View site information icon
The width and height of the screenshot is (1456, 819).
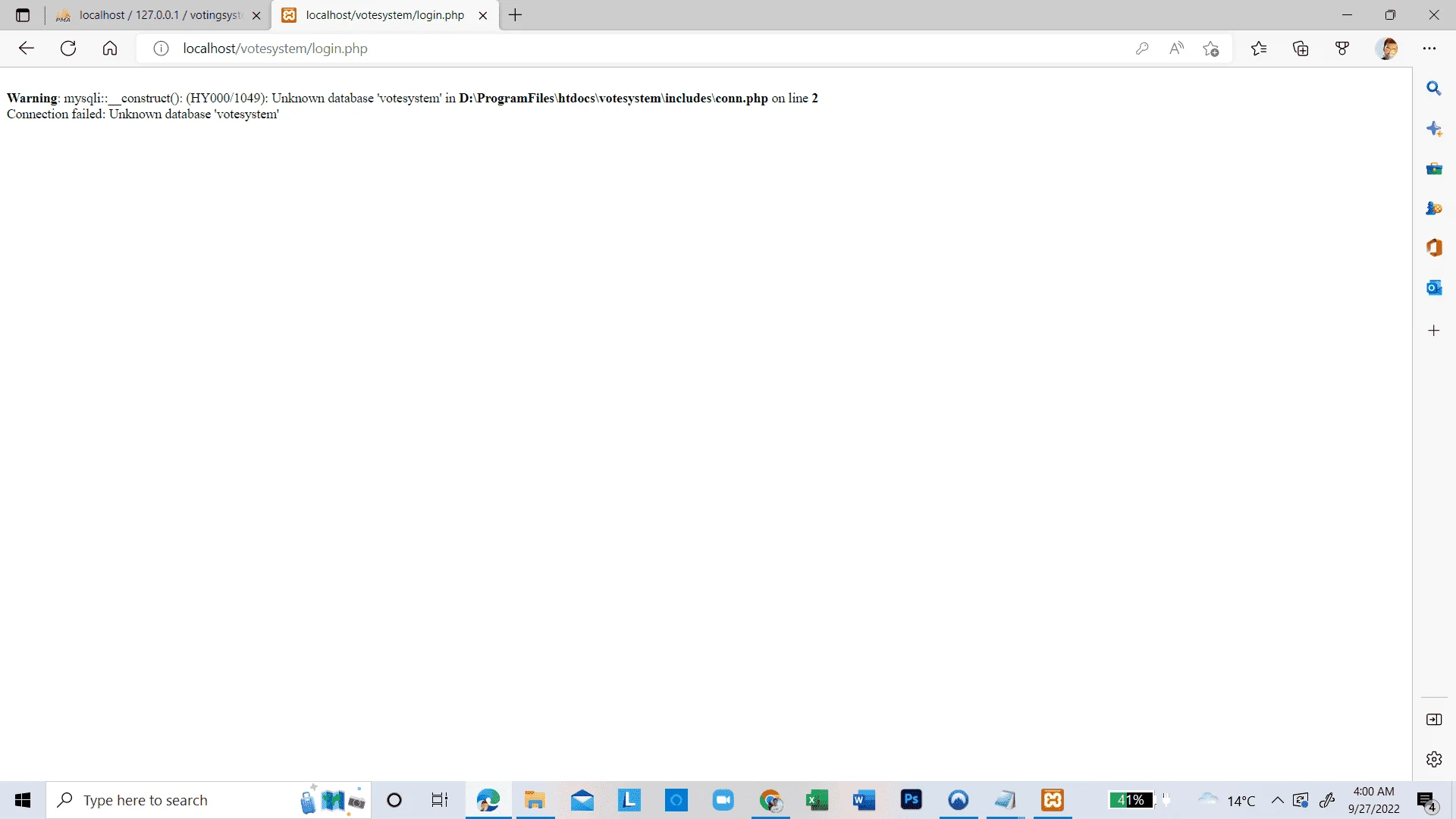[x=161, y=49]
